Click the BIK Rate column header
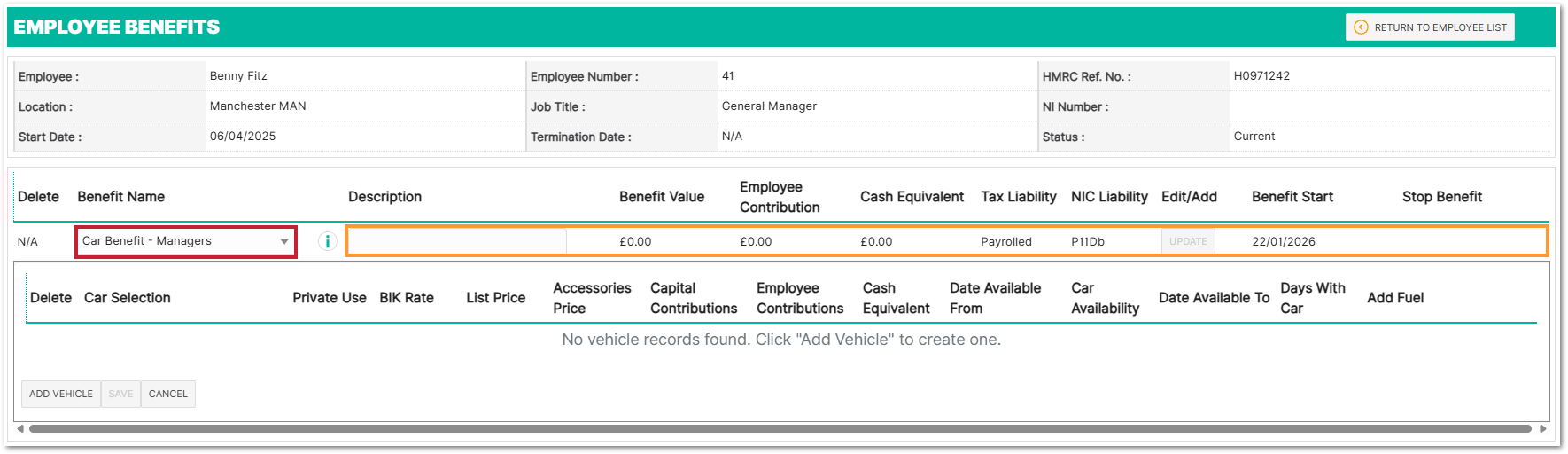Viewport: 1568px width, 454px height. coord(407,298)
